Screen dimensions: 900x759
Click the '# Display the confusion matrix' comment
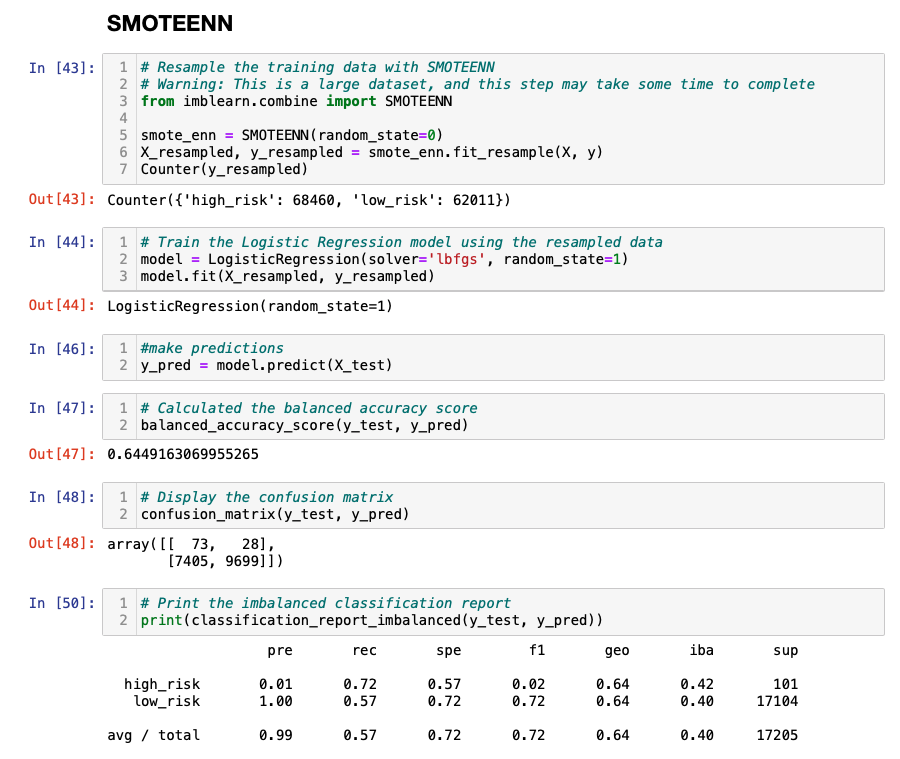coord(267,497)
